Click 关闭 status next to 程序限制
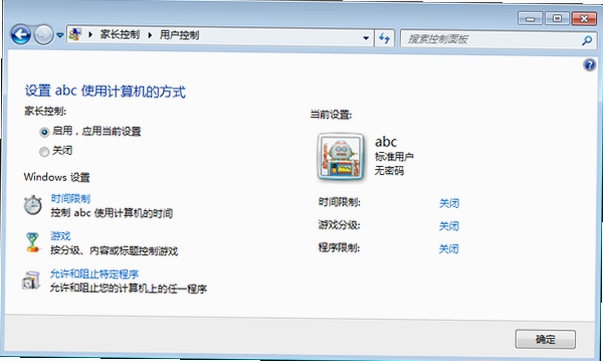The width and height of the screenshot is (603, 361). 449,249
